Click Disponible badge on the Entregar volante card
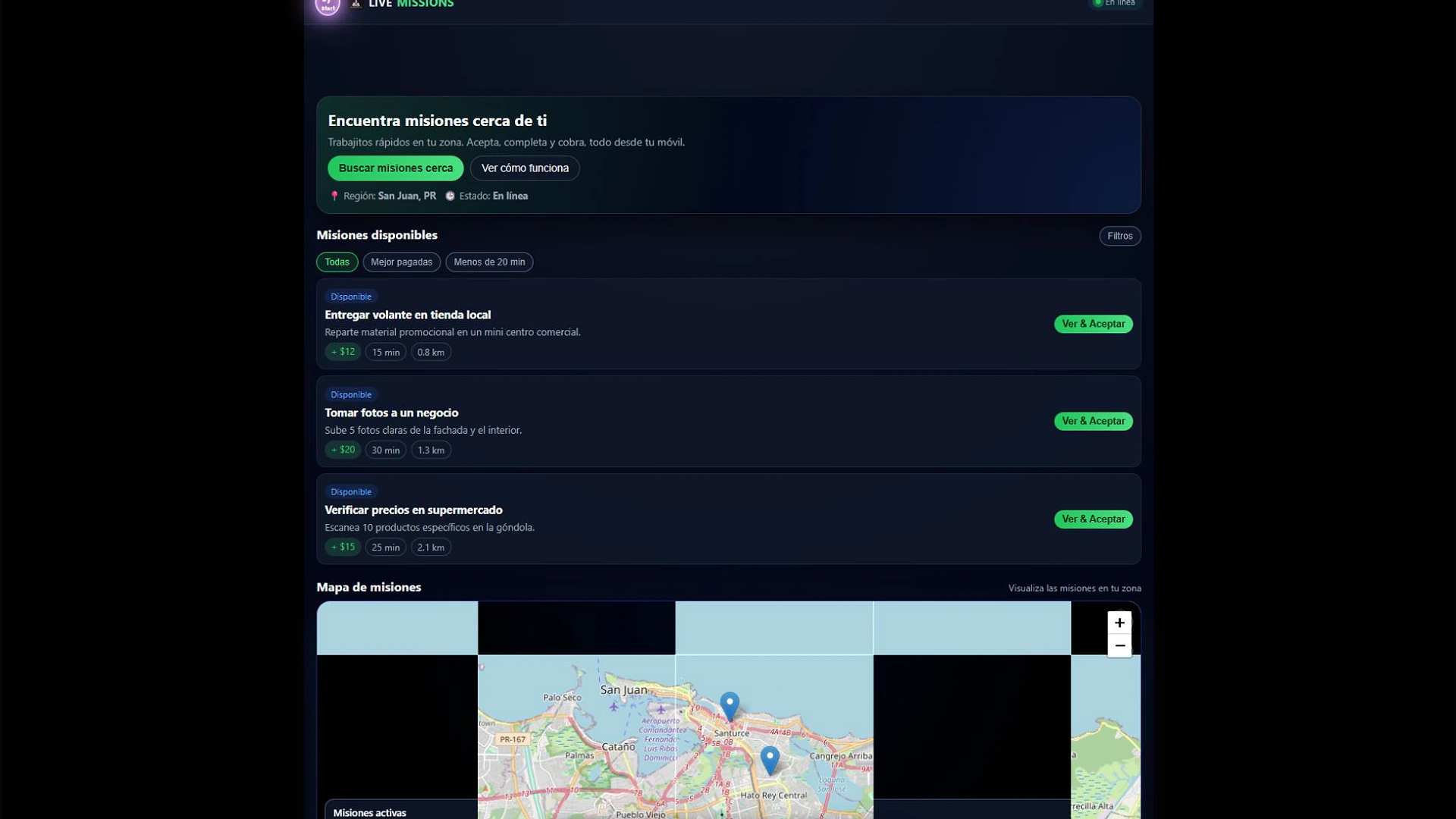Screen dimensions: 1456x819 pyautogui.click(x=351, y=297)
